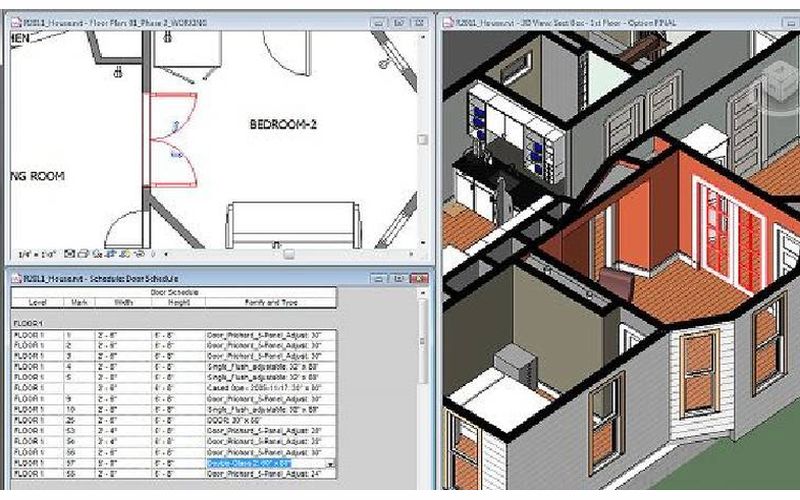Click Single_Flush family cell in Mark 10 row

tap(271, 410)
